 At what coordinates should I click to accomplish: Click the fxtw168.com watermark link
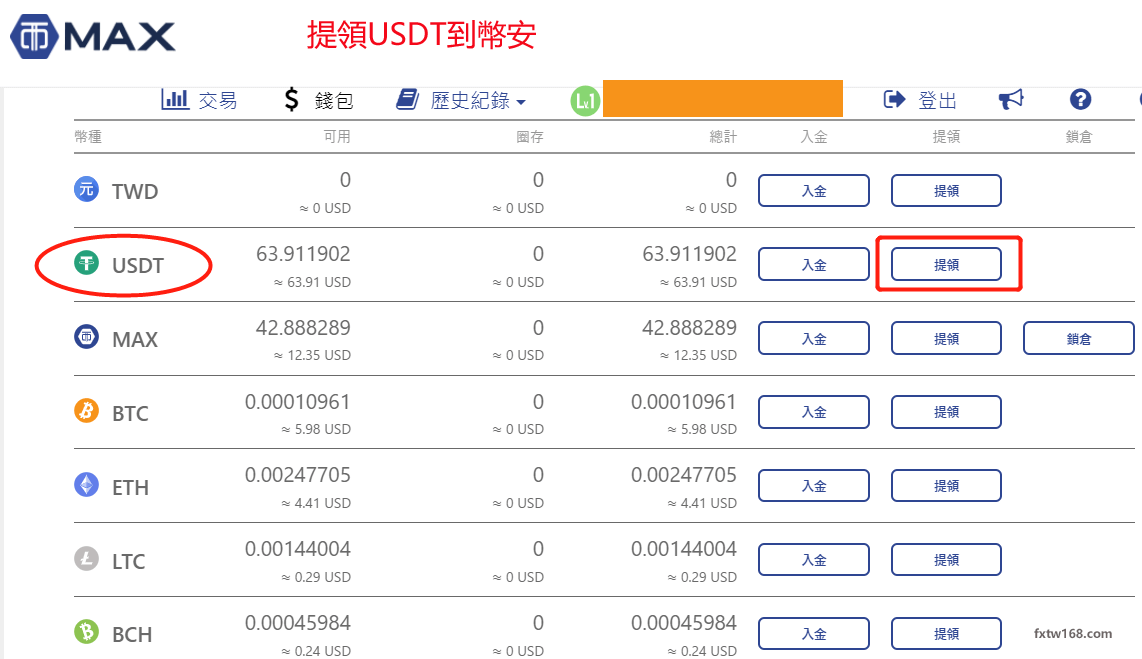tap(1074, 634)
